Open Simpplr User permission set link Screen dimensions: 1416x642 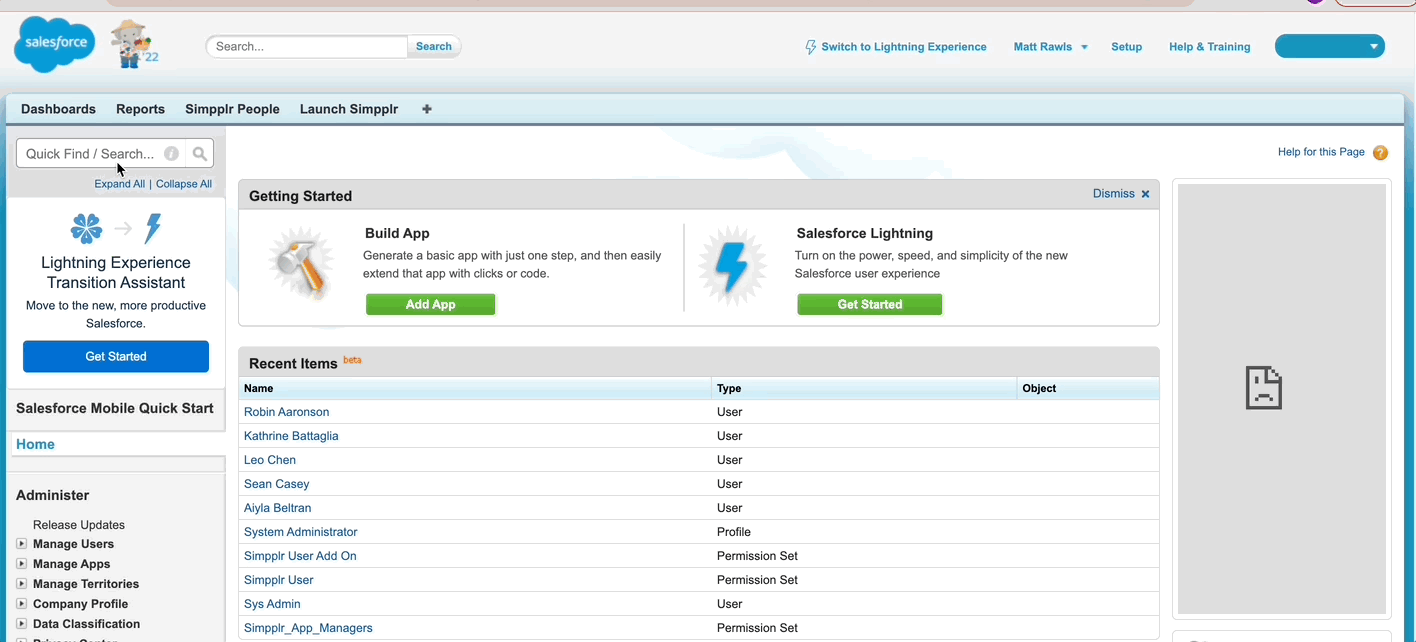(x=279, y=580)
